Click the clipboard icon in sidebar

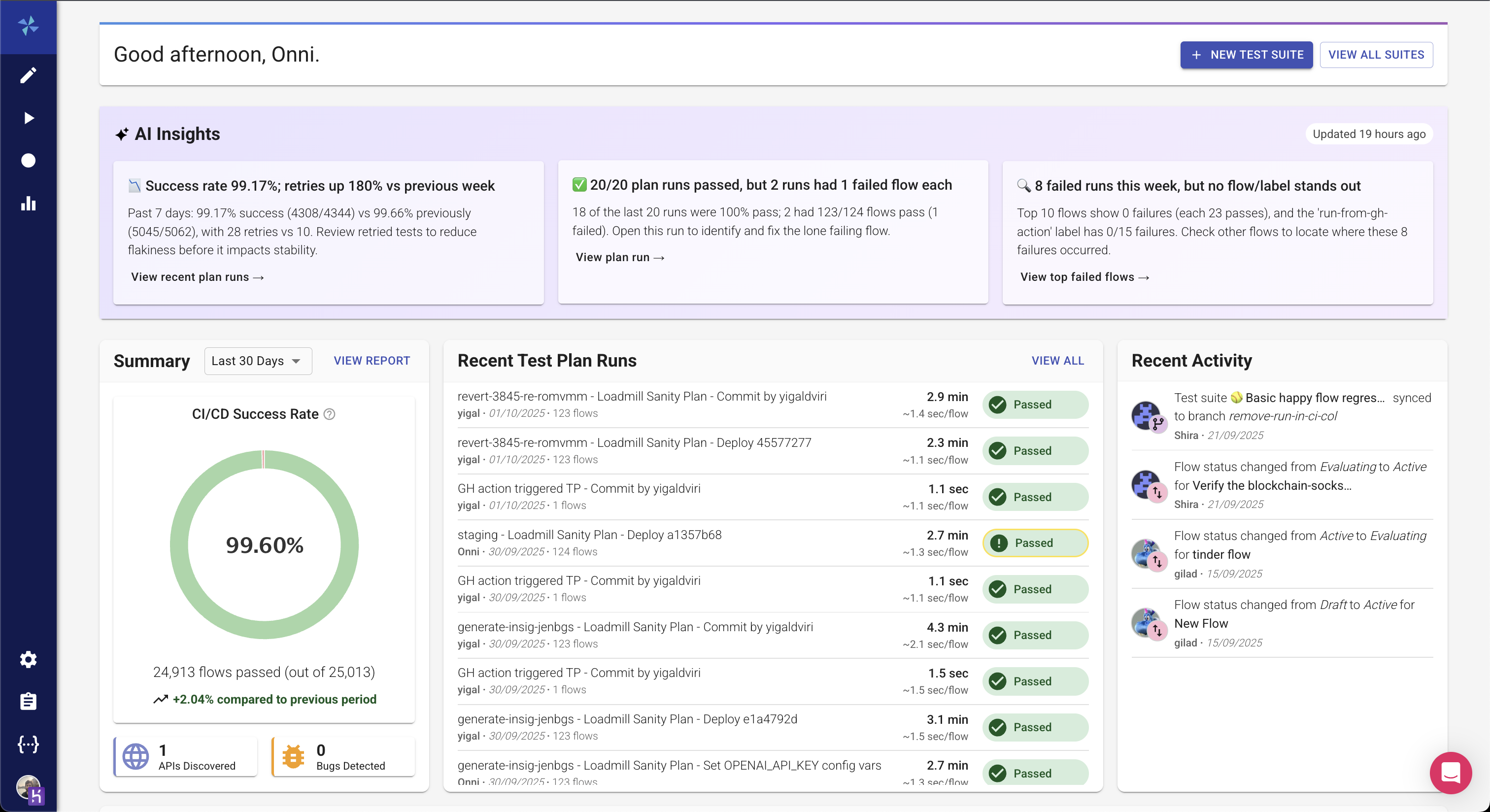point(28,702)
